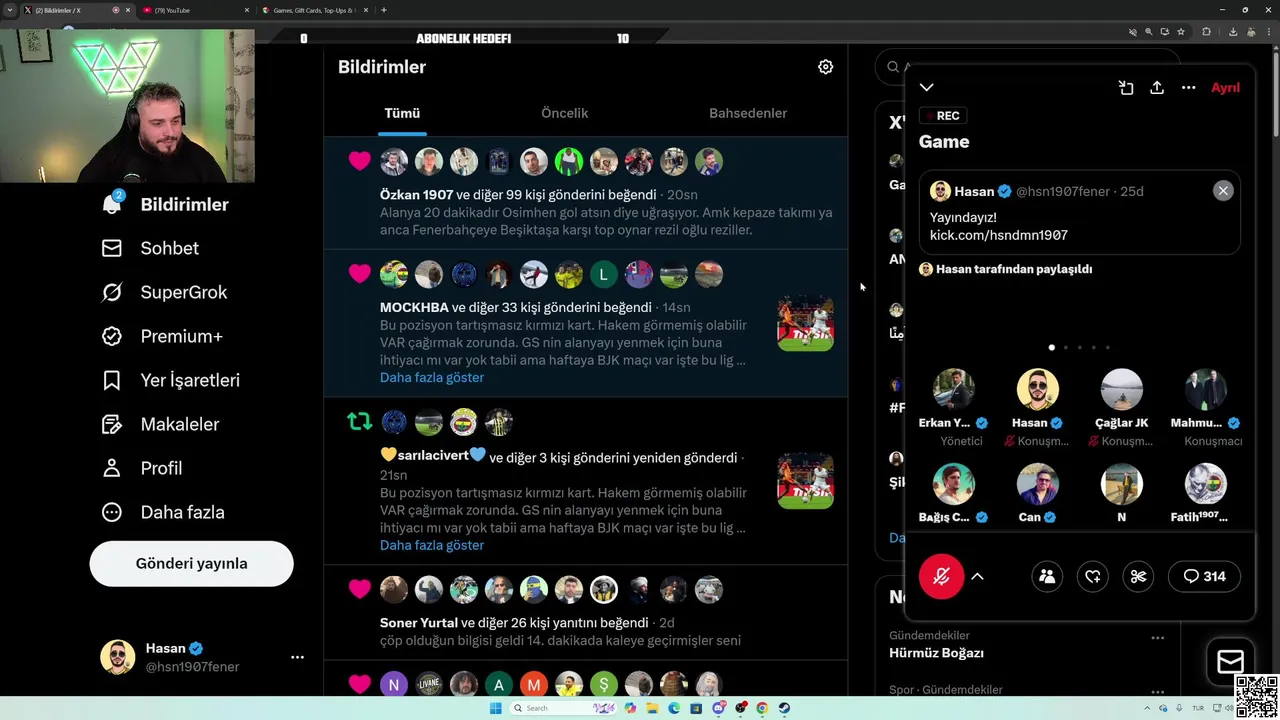Open floating messages envelope button

pos(1230,662)
